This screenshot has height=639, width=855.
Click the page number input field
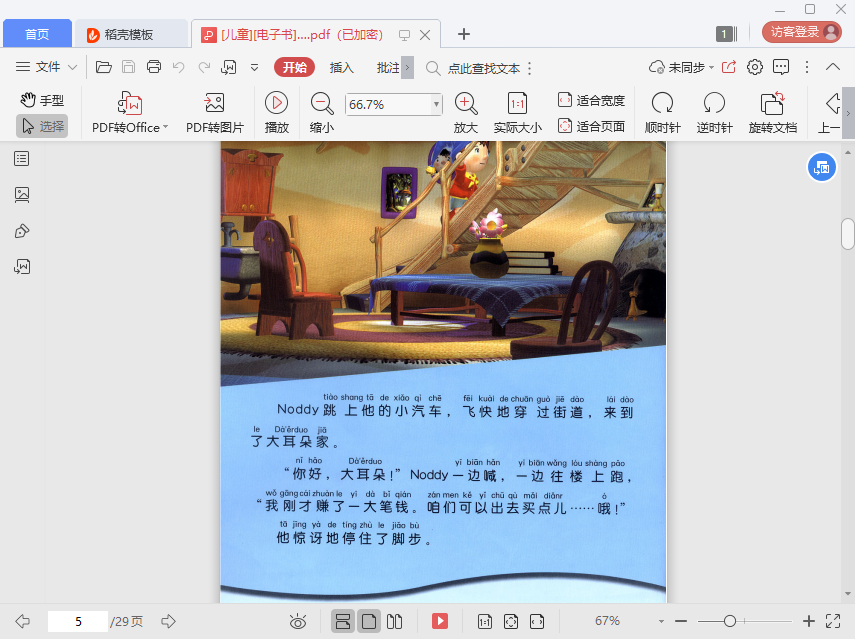pos(78,621)
